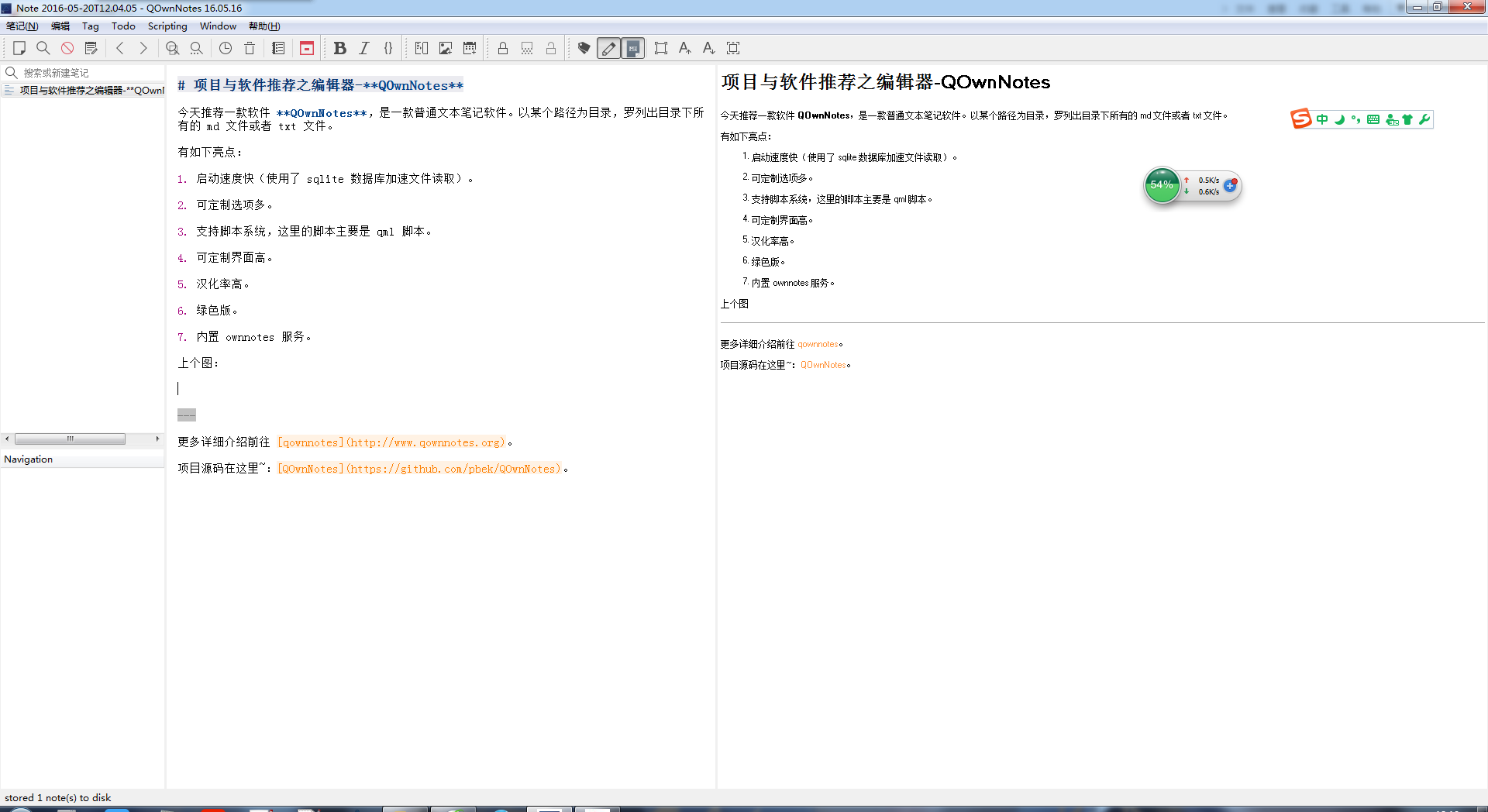Click the edit encrypted note icon

(527, 48)
